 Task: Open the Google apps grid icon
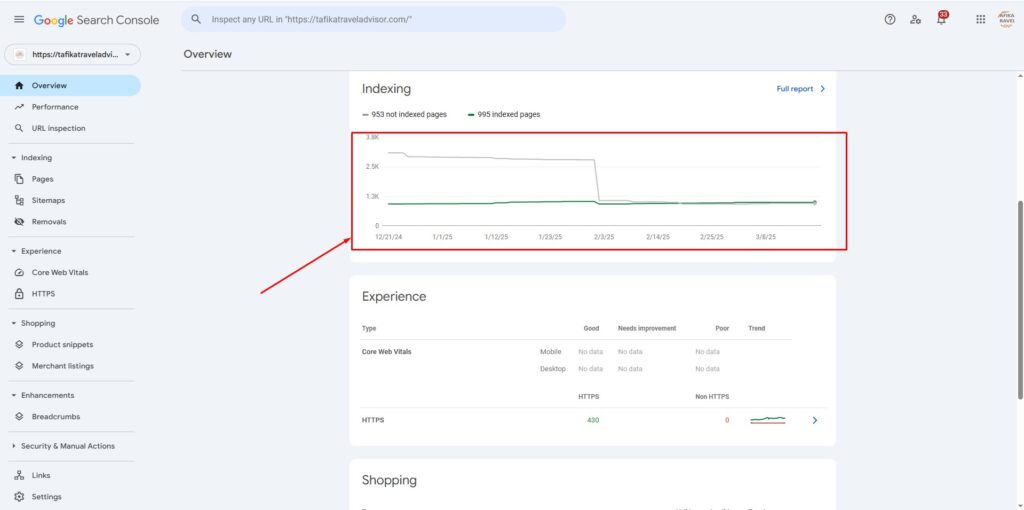[x=980, y=20]
